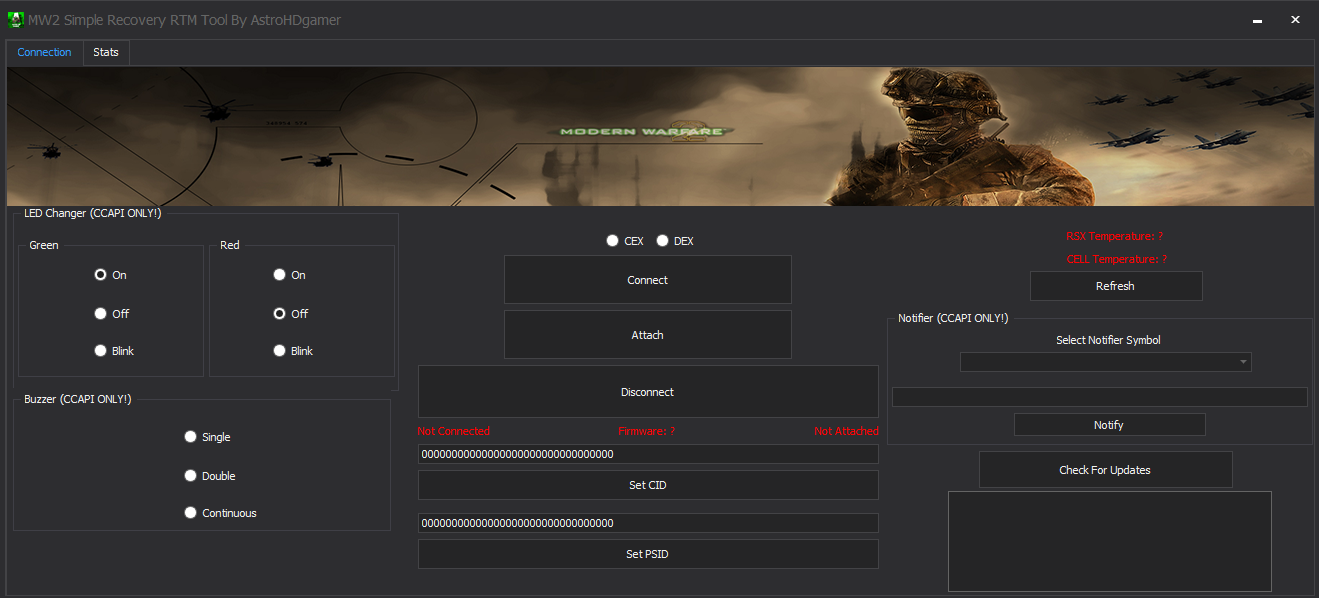The image size is (1319, 598).
Task: Click Check For Updates
Action: click(x=1106, y=470)
